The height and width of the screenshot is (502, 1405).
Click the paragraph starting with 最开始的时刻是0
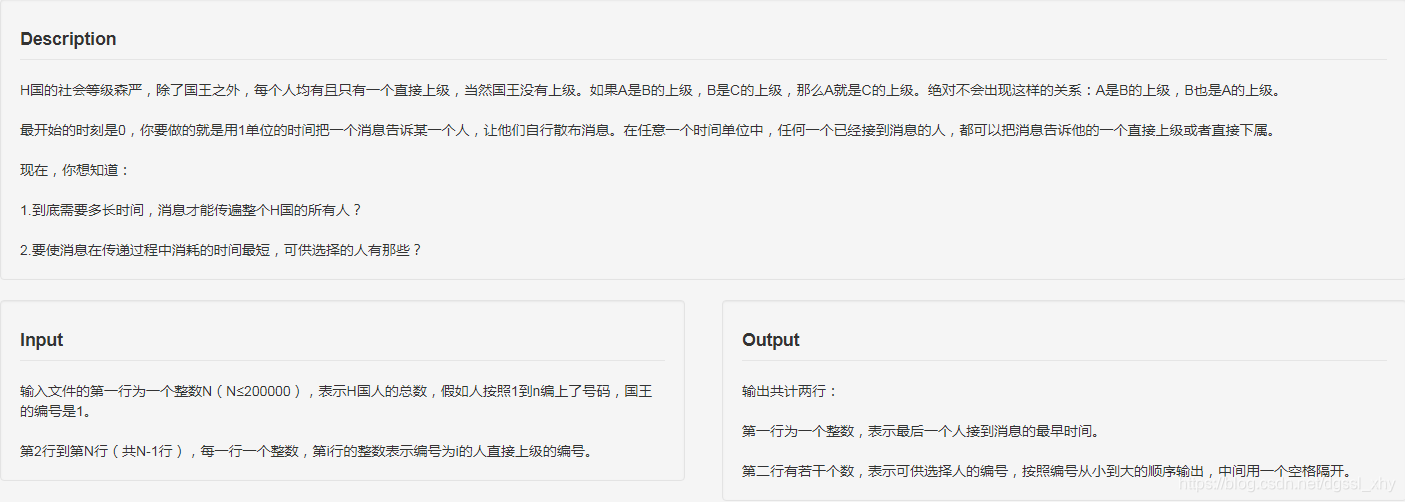click(x=647, y=130)
